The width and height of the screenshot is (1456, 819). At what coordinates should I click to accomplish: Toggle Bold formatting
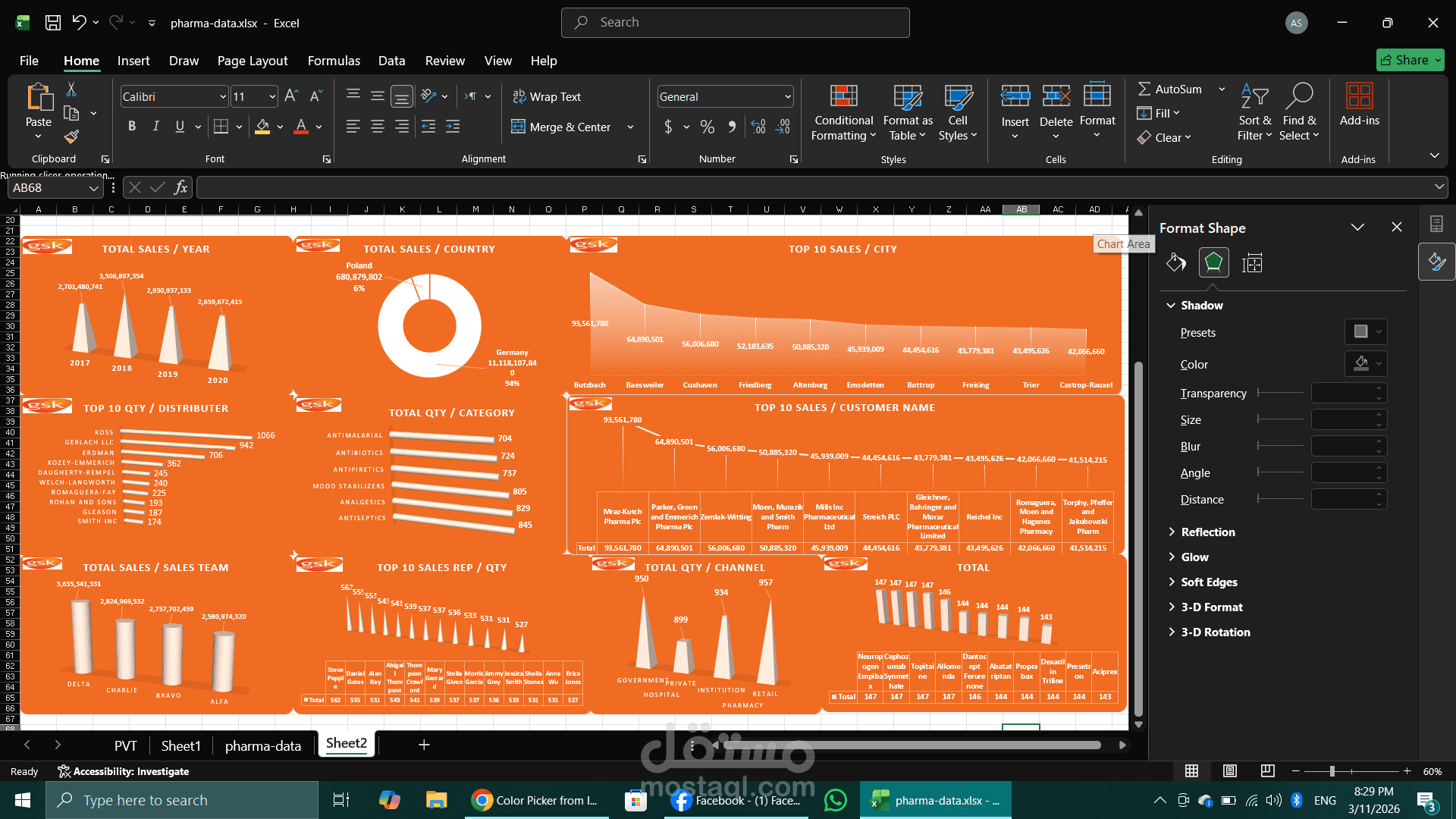click(132, 127)
